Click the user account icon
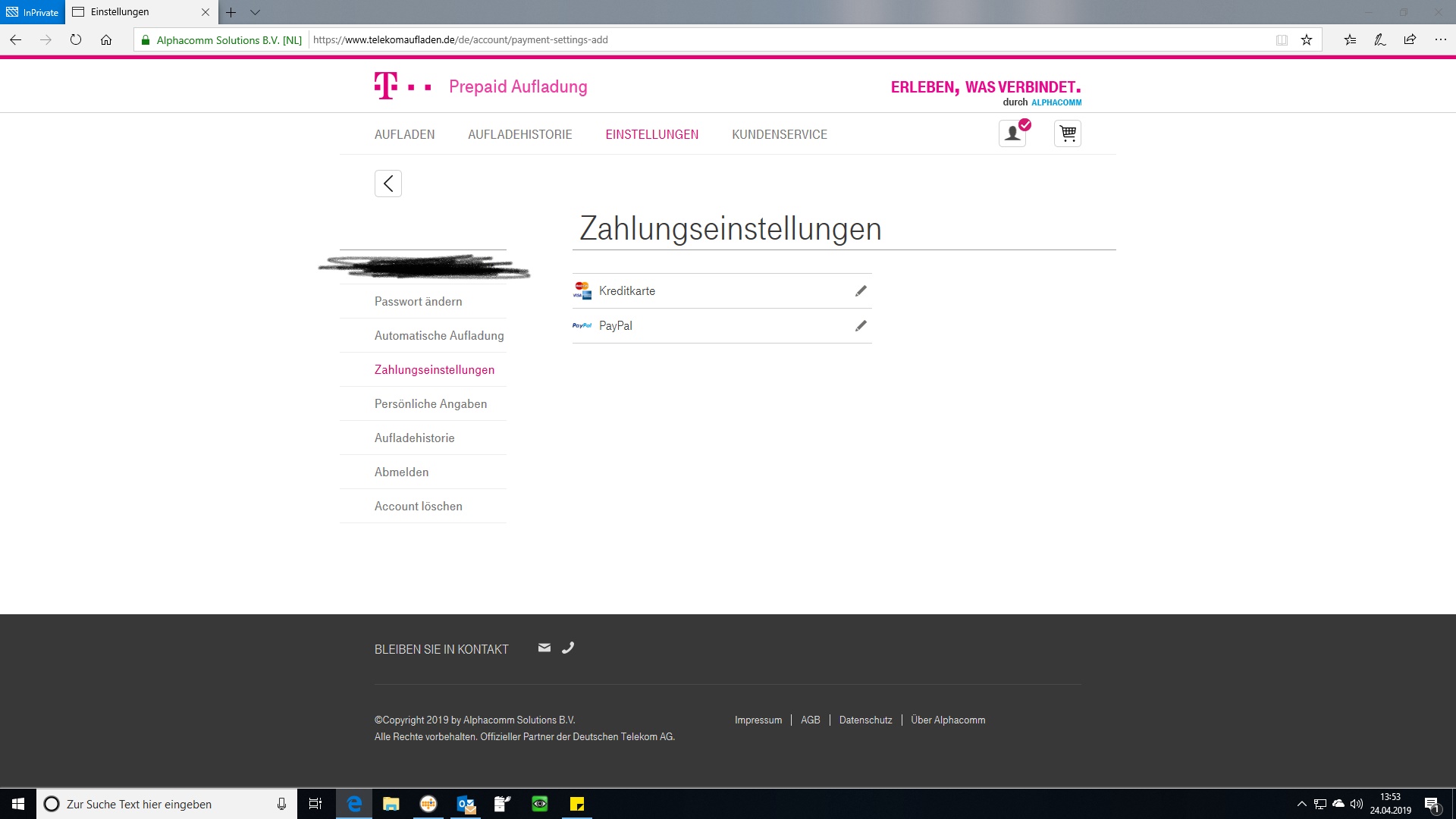Screen dimensions: 1456x819 coord(1012,133)
